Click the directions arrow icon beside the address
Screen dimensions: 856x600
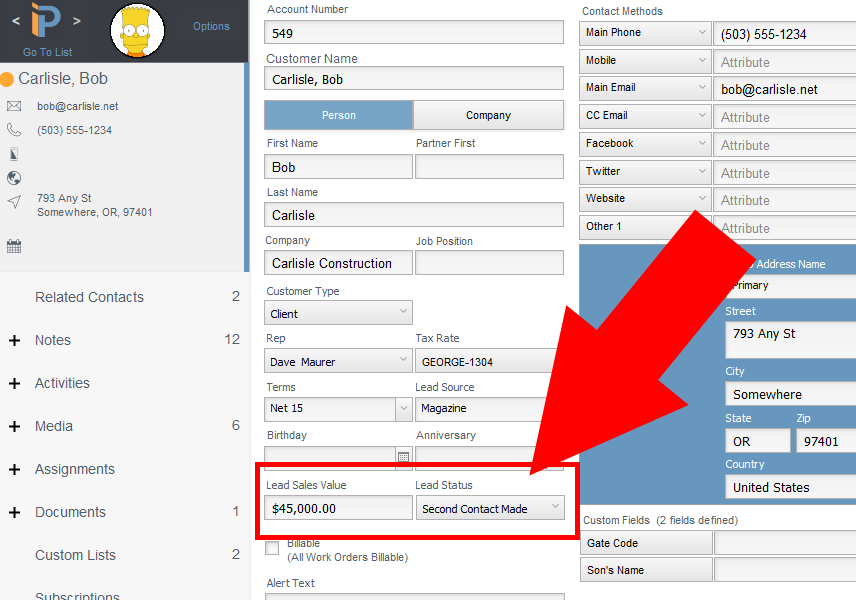[13, 203]
